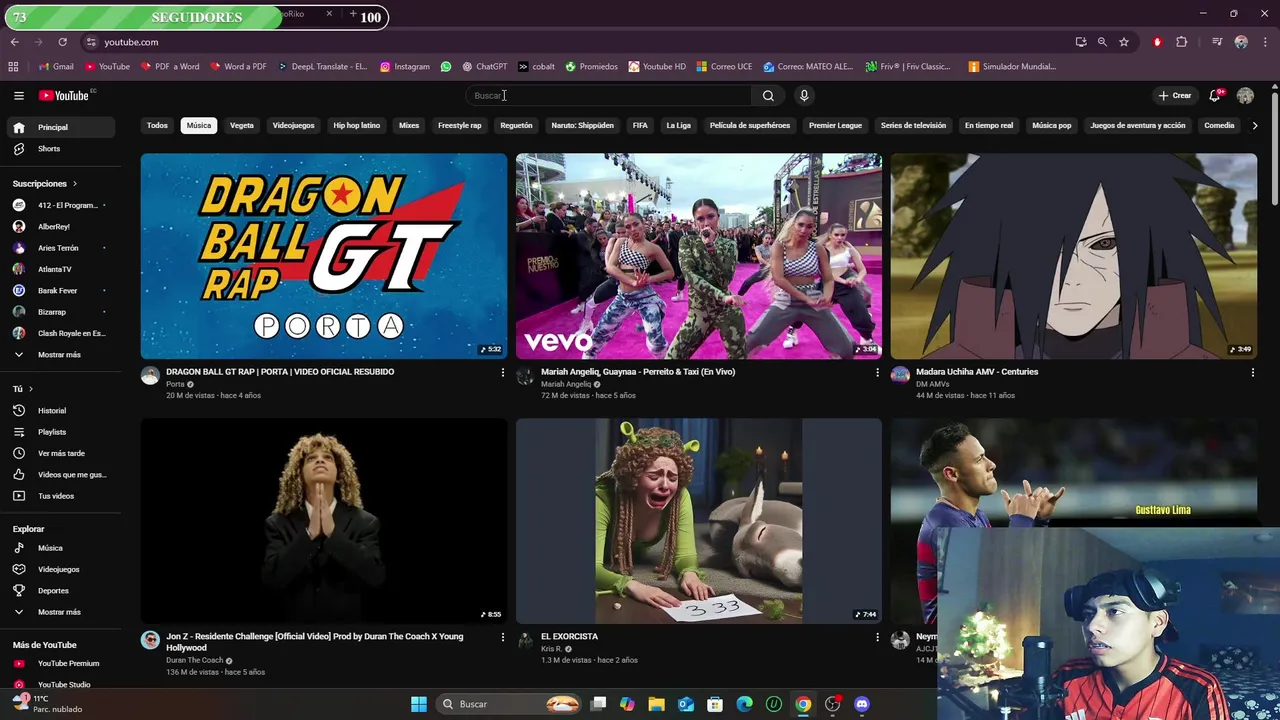Explore Deportes in the sidebar

pos(60,590)
